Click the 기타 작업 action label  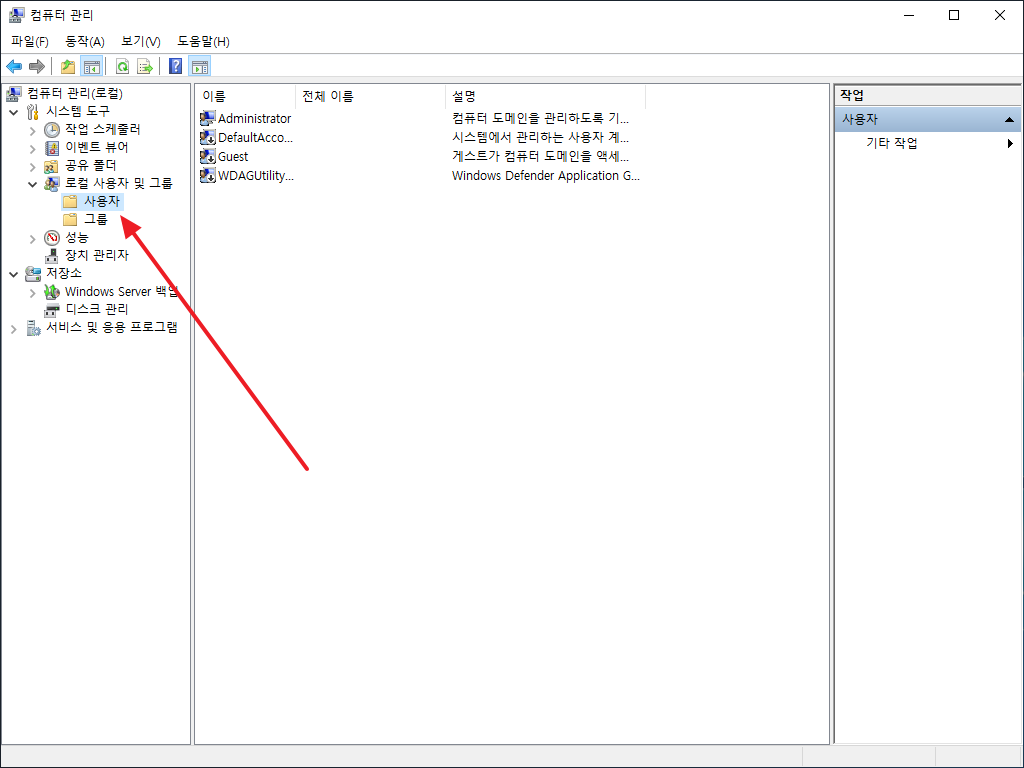tap(891, 143)
